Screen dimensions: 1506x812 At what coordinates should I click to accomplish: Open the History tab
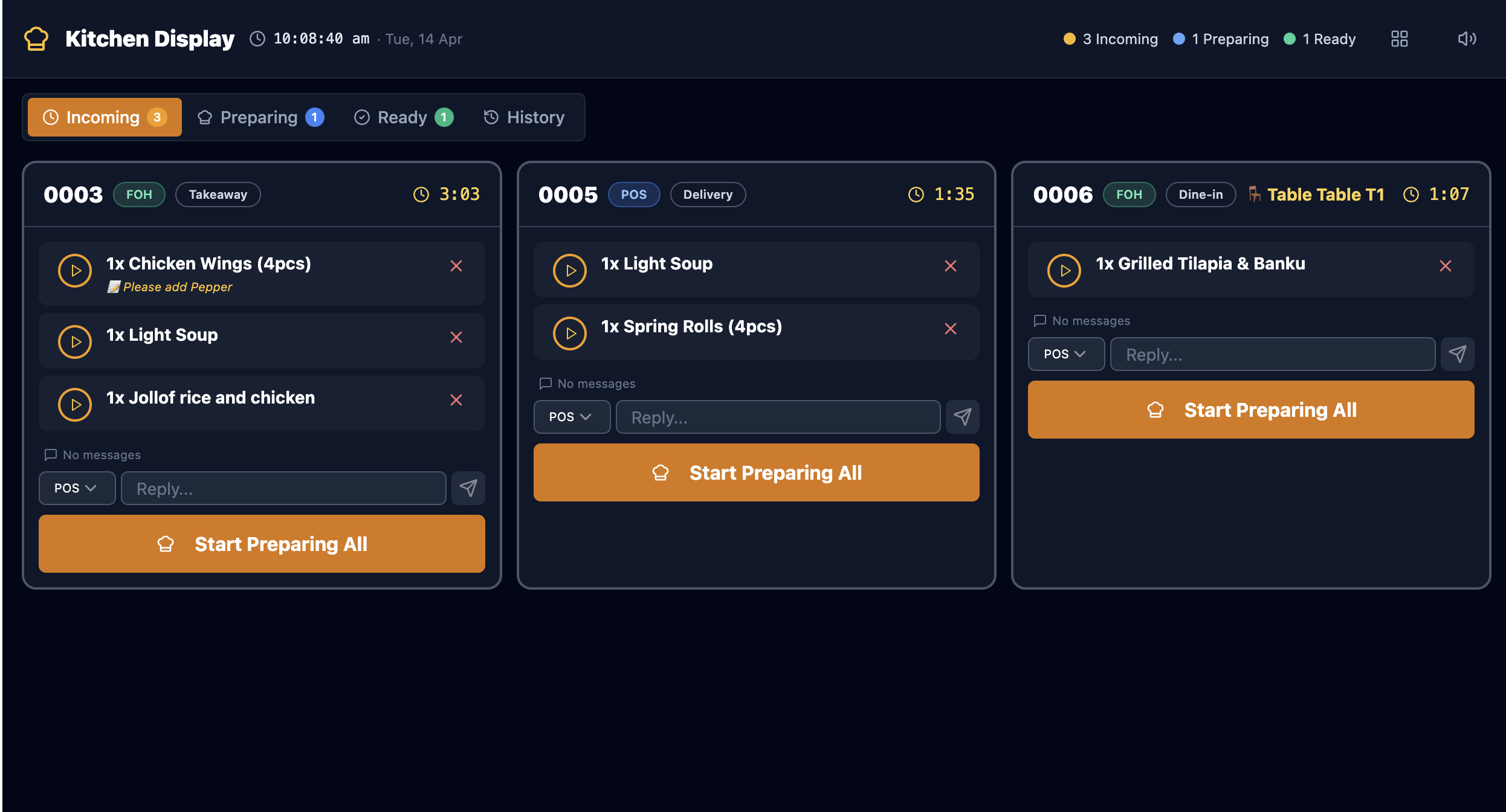coord(525,117)
